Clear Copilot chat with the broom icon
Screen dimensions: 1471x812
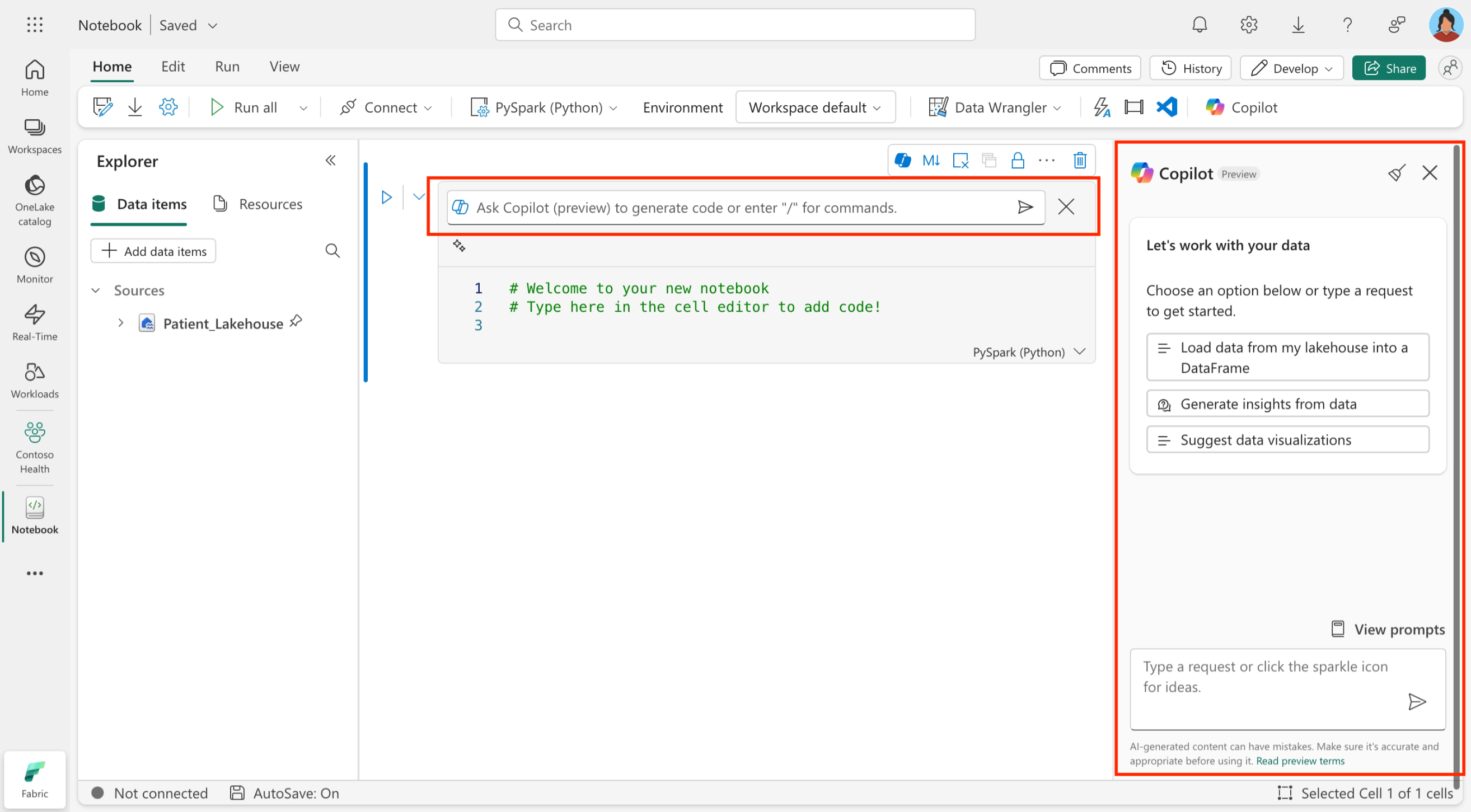tap(1396, 173)
